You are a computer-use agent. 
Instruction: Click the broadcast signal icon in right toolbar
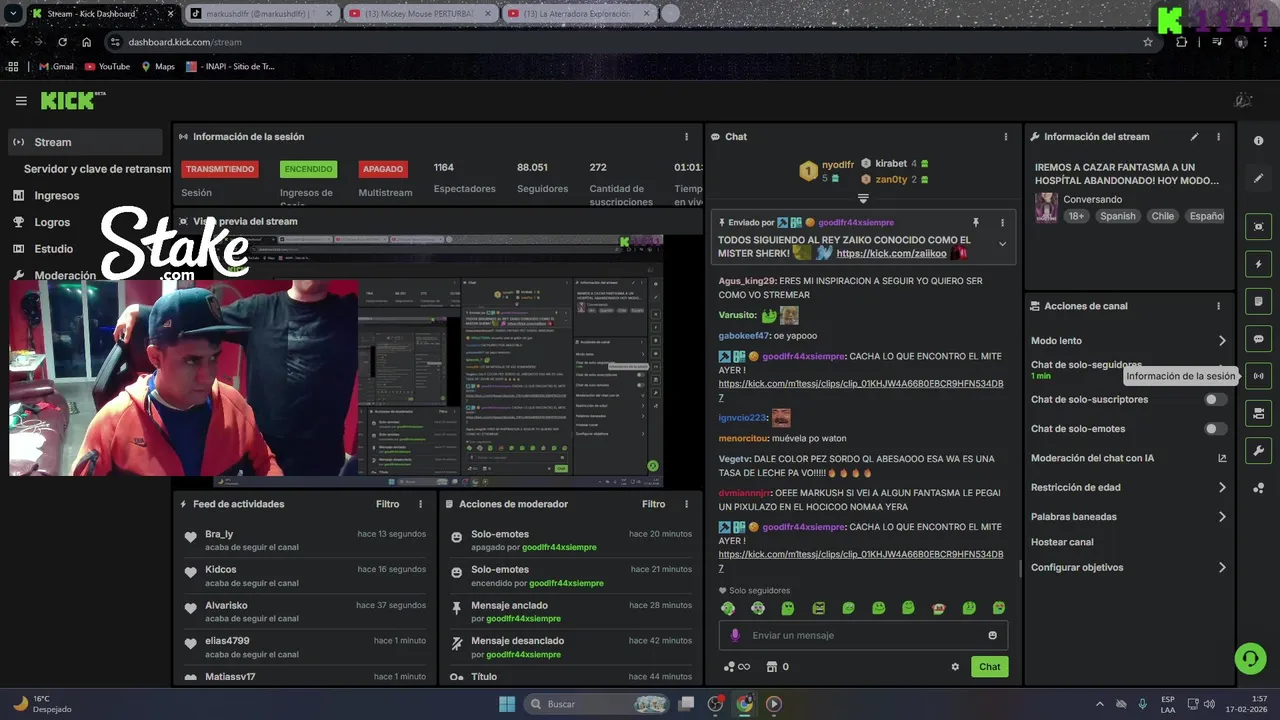point(1258,376)
